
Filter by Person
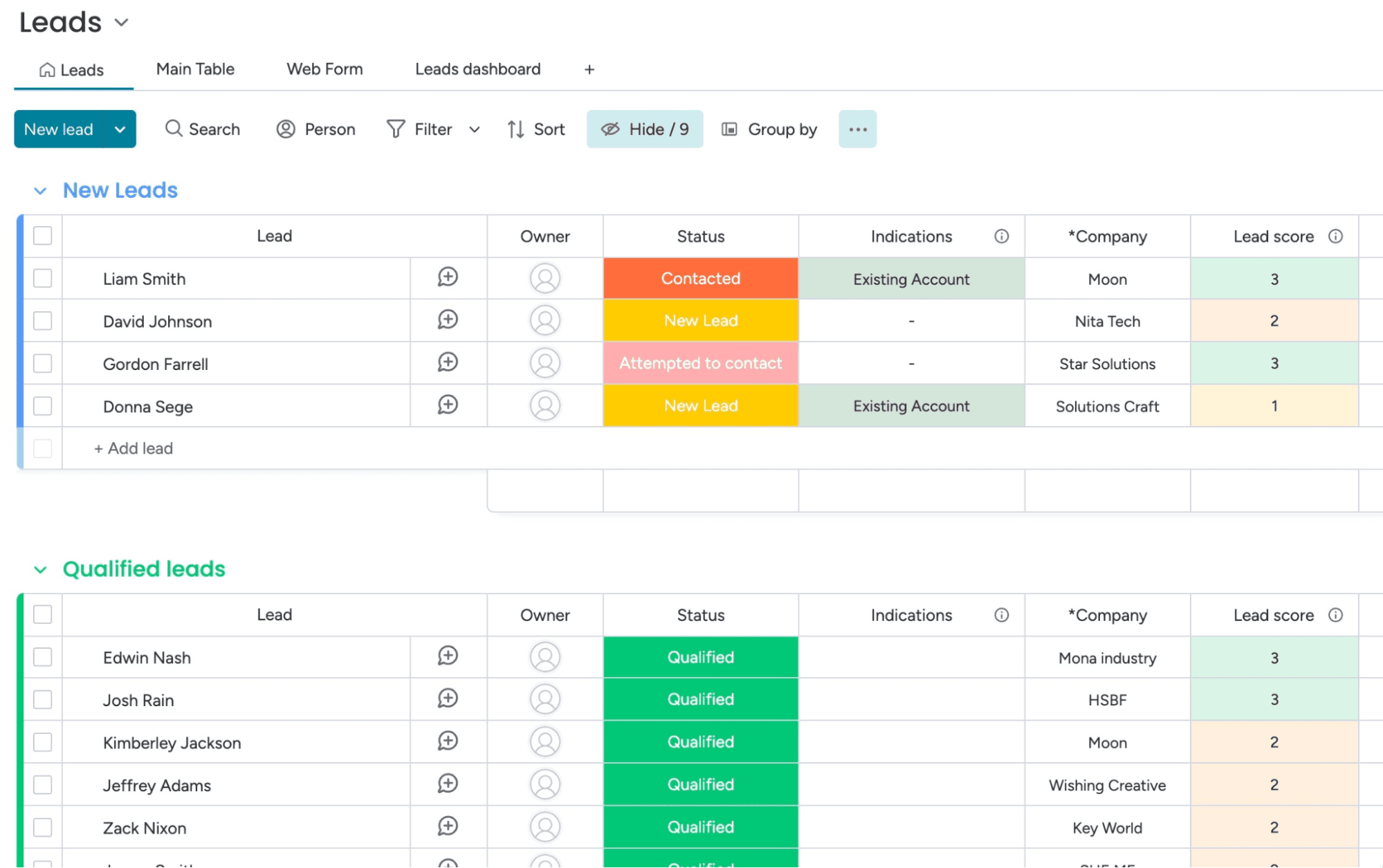pos(316,129)
